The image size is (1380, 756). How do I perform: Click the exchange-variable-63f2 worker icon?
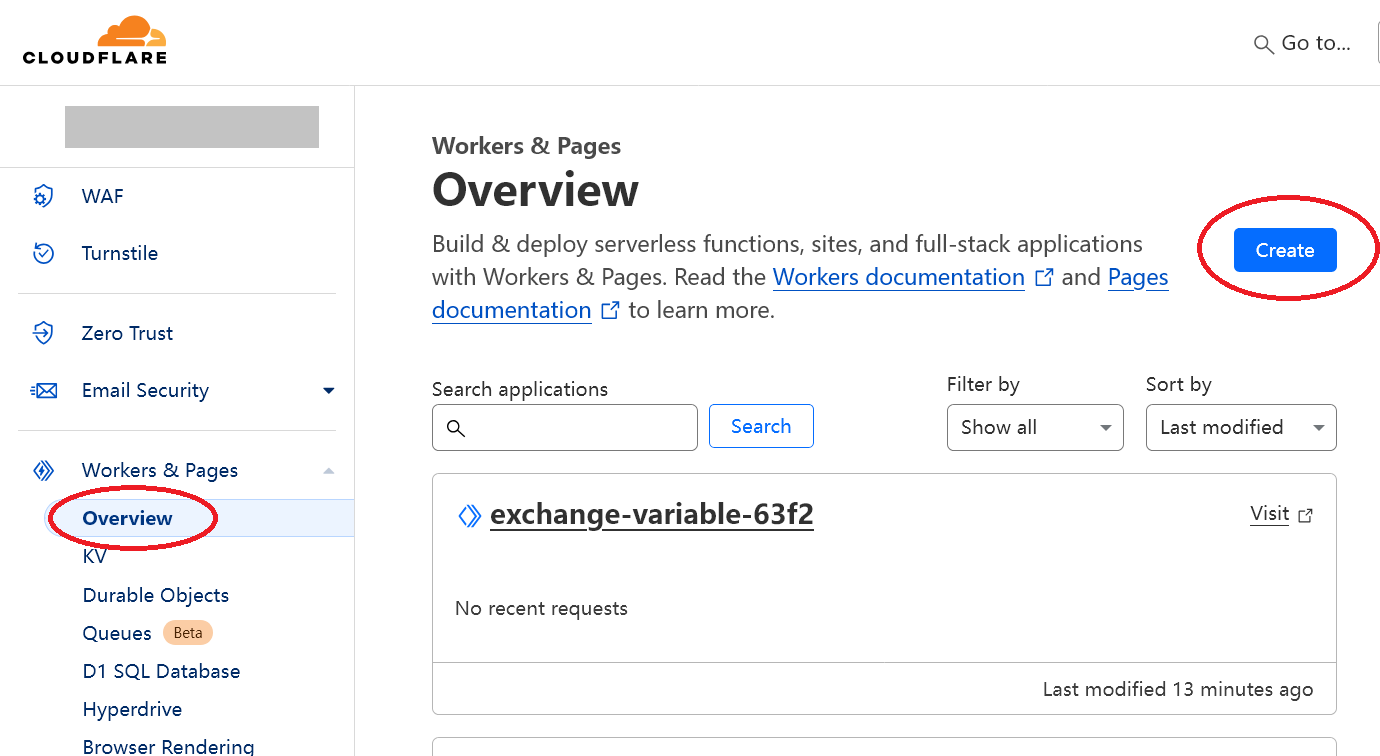(469, 516)
